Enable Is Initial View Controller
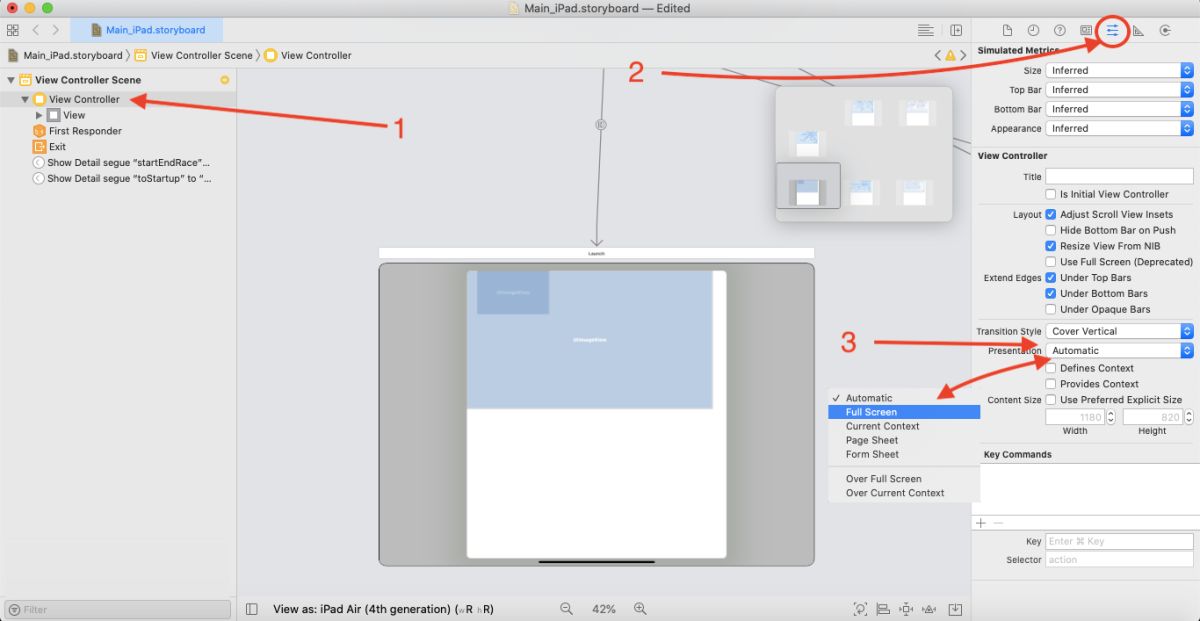Screen dimensions: 1200x621 (1051, 194)
